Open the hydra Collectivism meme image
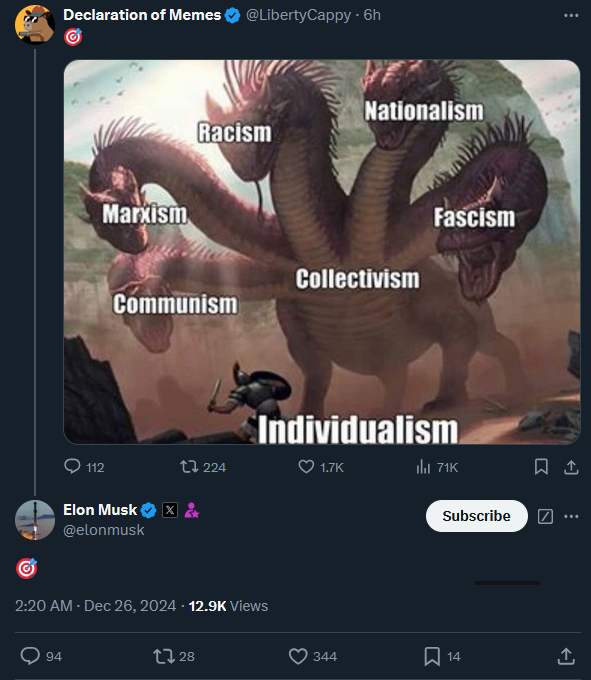The height and width of the screenshot is (680, 591). point(322,252)
